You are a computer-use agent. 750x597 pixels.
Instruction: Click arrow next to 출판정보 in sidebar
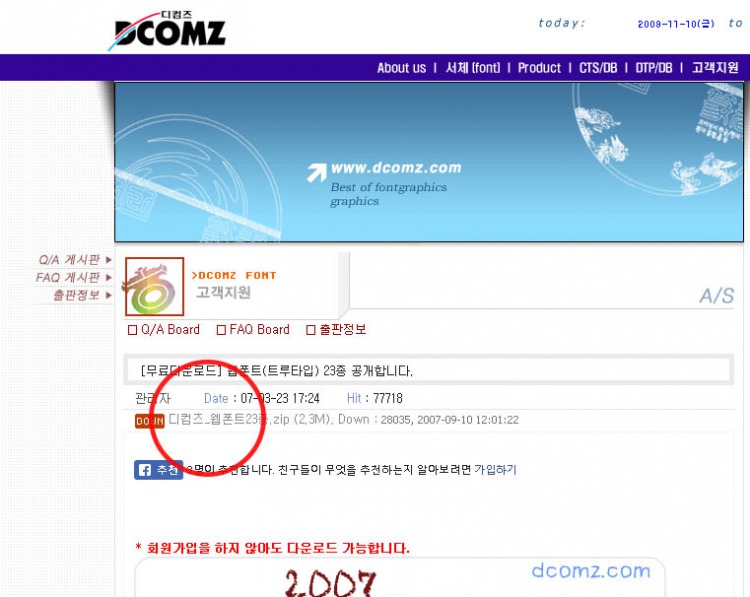(109, 295)
